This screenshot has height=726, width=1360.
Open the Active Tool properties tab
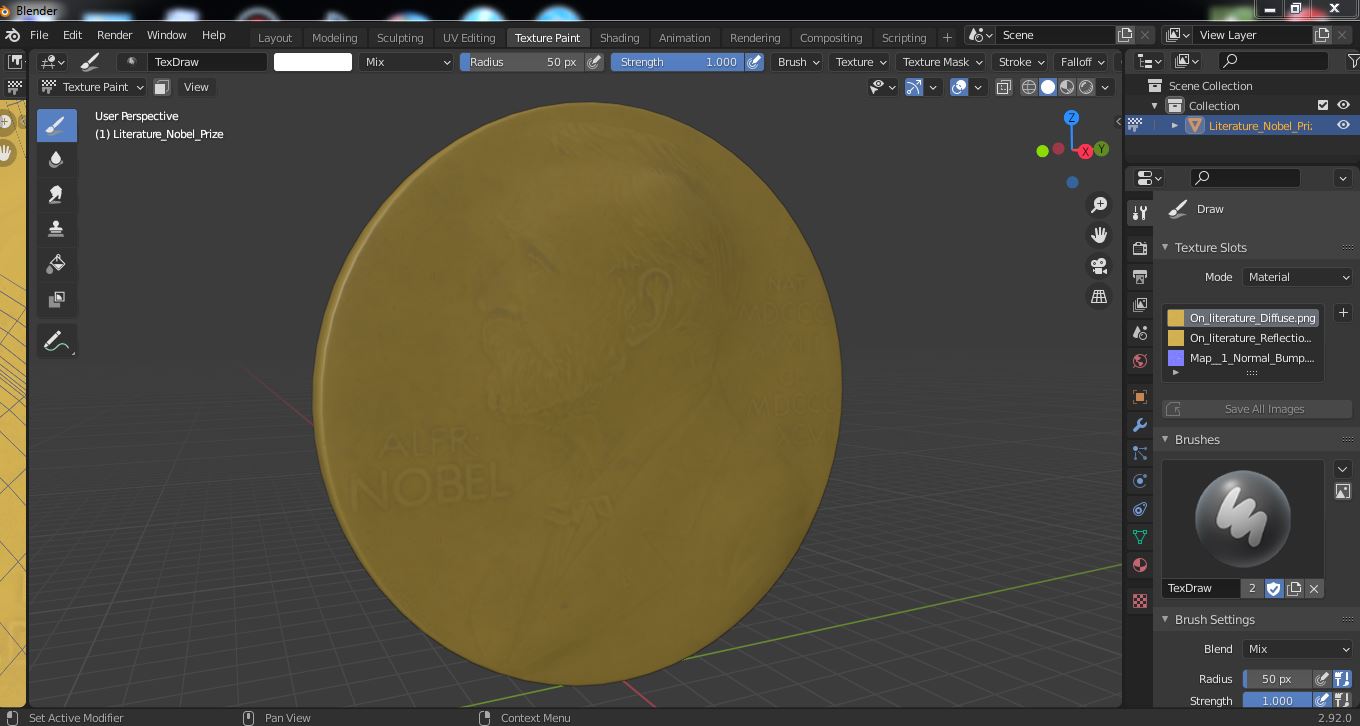point(1139,213)
